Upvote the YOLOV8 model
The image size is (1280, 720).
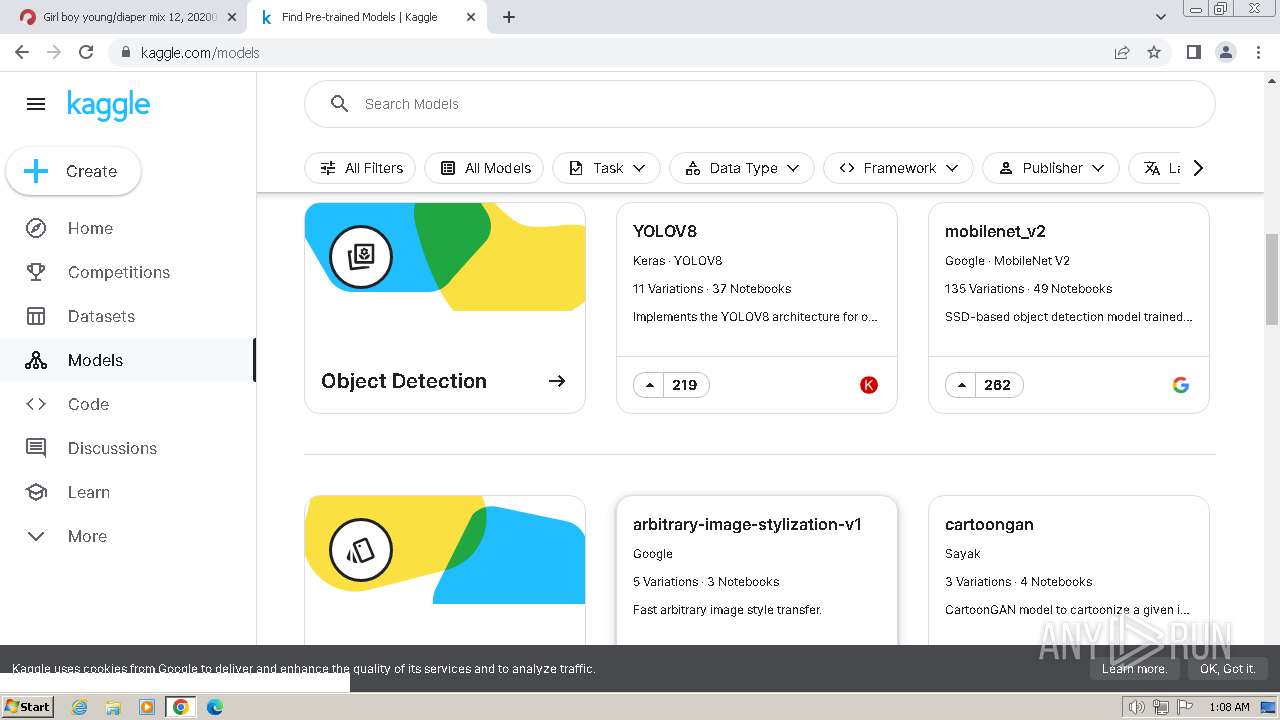[x=650, y=385]
